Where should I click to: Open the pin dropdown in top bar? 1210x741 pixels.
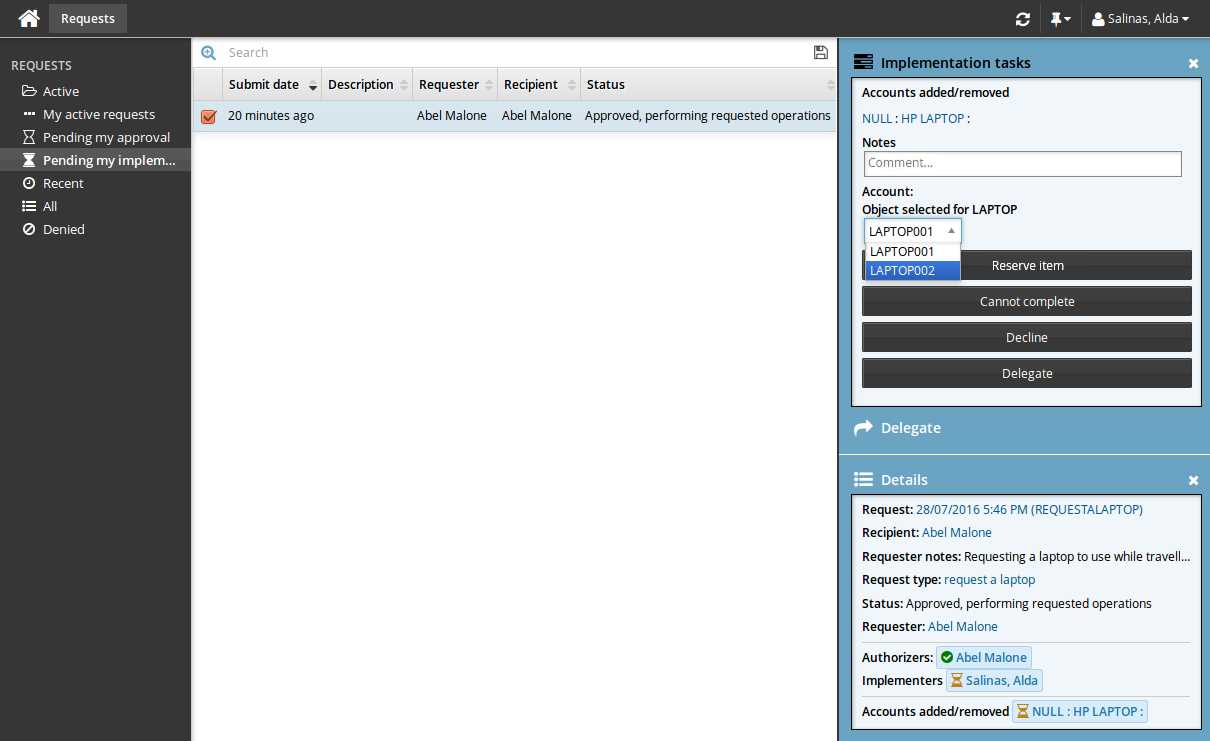coord(1060,19)
